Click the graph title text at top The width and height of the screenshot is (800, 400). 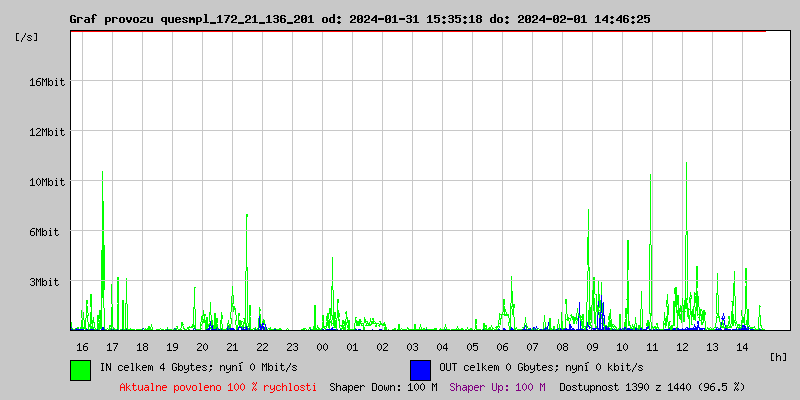point(359,19)
